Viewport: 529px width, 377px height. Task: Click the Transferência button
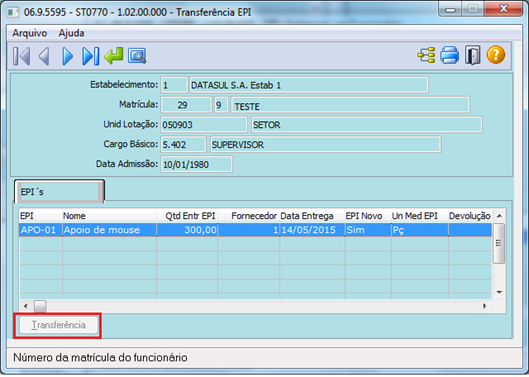click(58, 325)
